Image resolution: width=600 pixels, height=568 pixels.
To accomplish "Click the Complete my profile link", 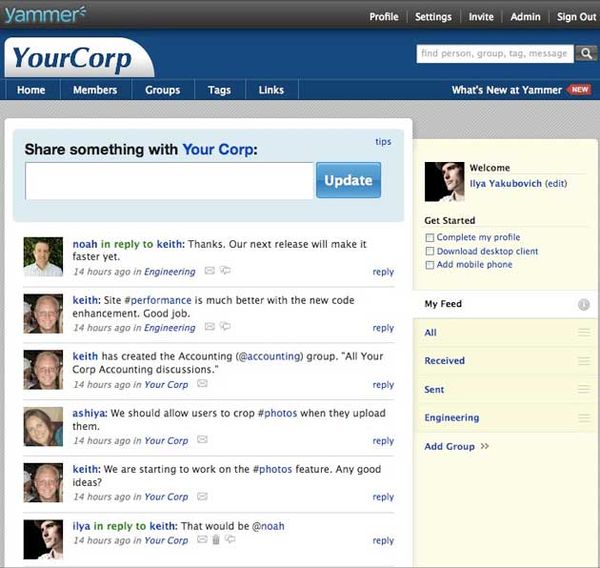I will pyautogui.click(x=478, y=237).
